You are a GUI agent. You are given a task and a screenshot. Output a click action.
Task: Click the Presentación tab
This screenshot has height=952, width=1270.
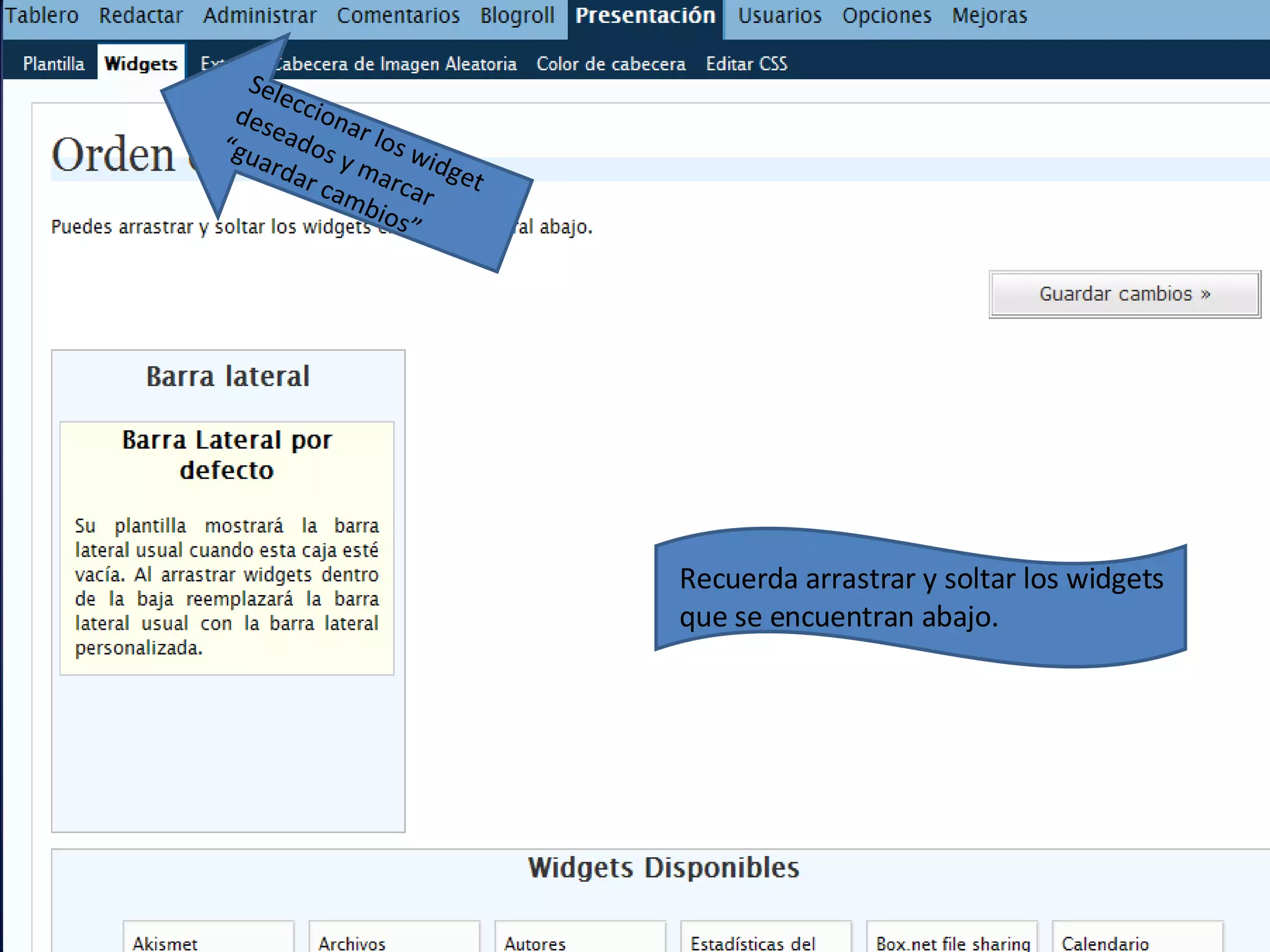click(645, 15)
